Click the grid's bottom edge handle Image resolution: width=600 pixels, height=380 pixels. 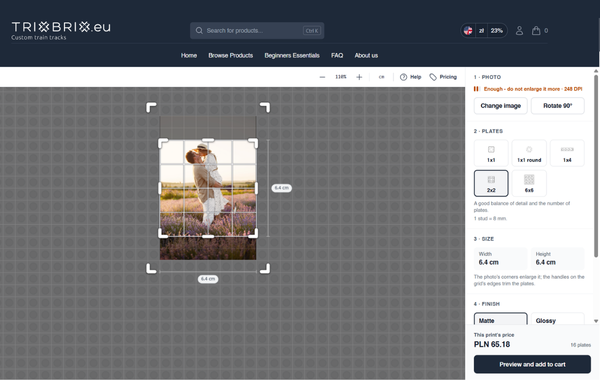click(208, 236)
